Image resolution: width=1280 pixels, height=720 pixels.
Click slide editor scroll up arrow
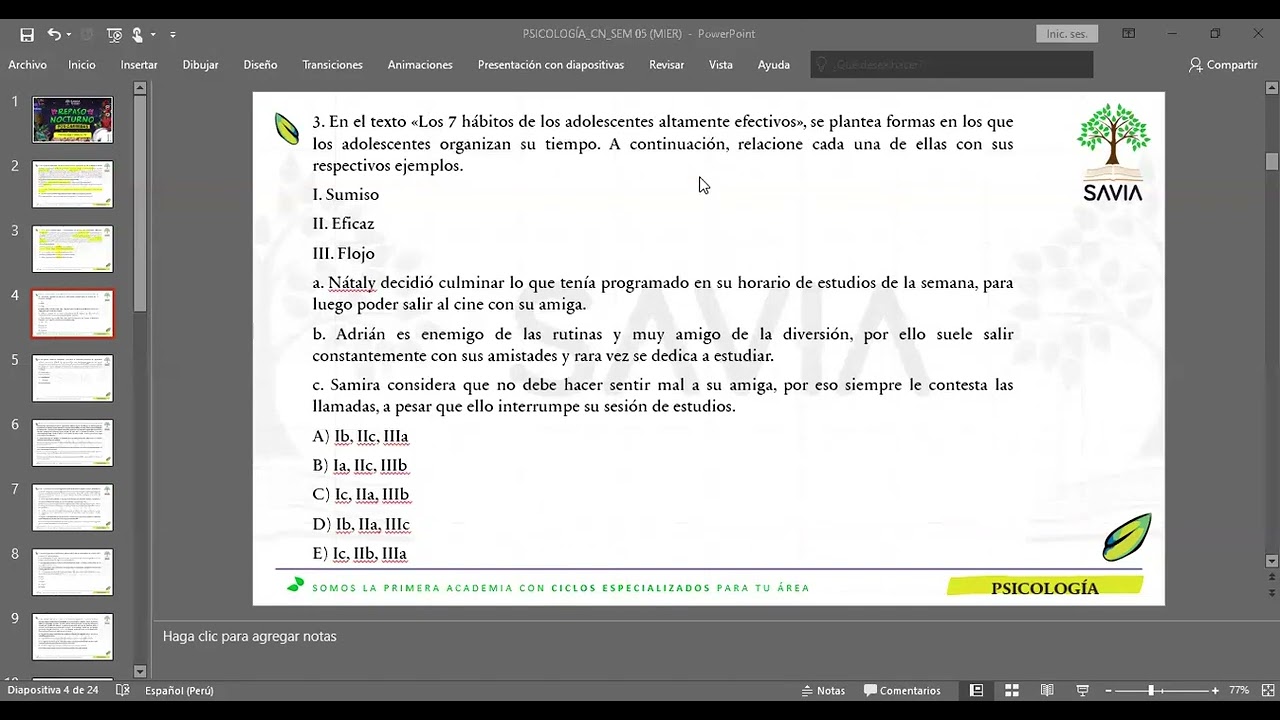click(1272, 88)
